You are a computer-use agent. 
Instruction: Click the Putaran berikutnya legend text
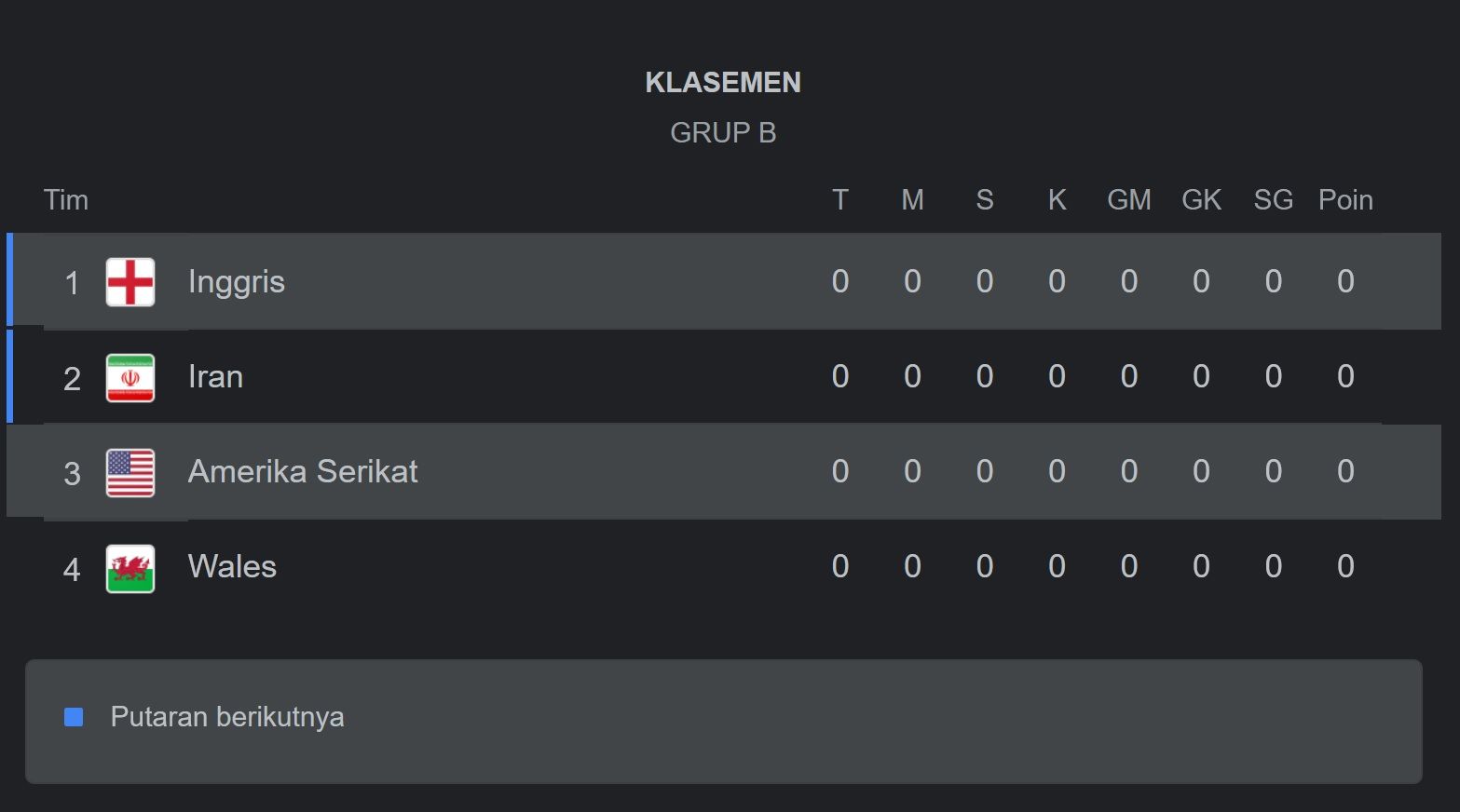click(x=227, y=717)
